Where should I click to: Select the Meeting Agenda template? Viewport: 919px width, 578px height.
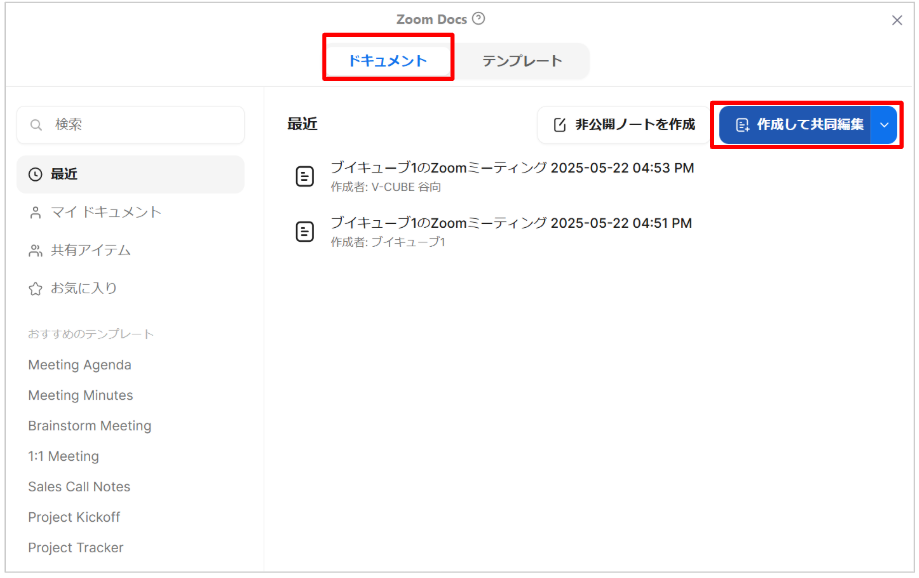pos(80,365)
